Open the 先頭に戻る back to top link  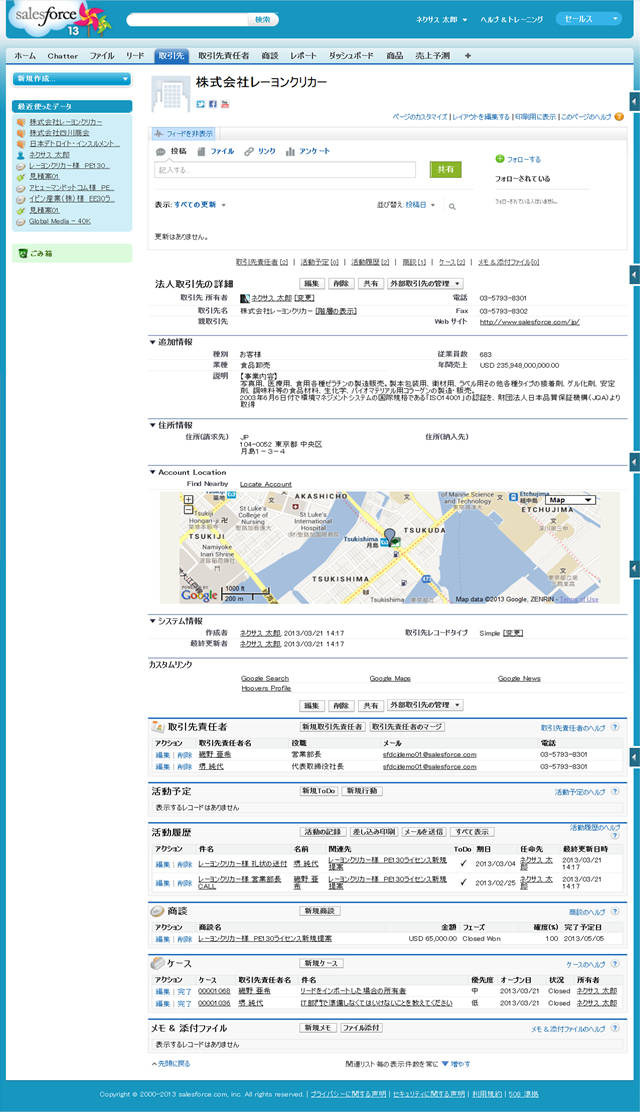pos(171,1064)
